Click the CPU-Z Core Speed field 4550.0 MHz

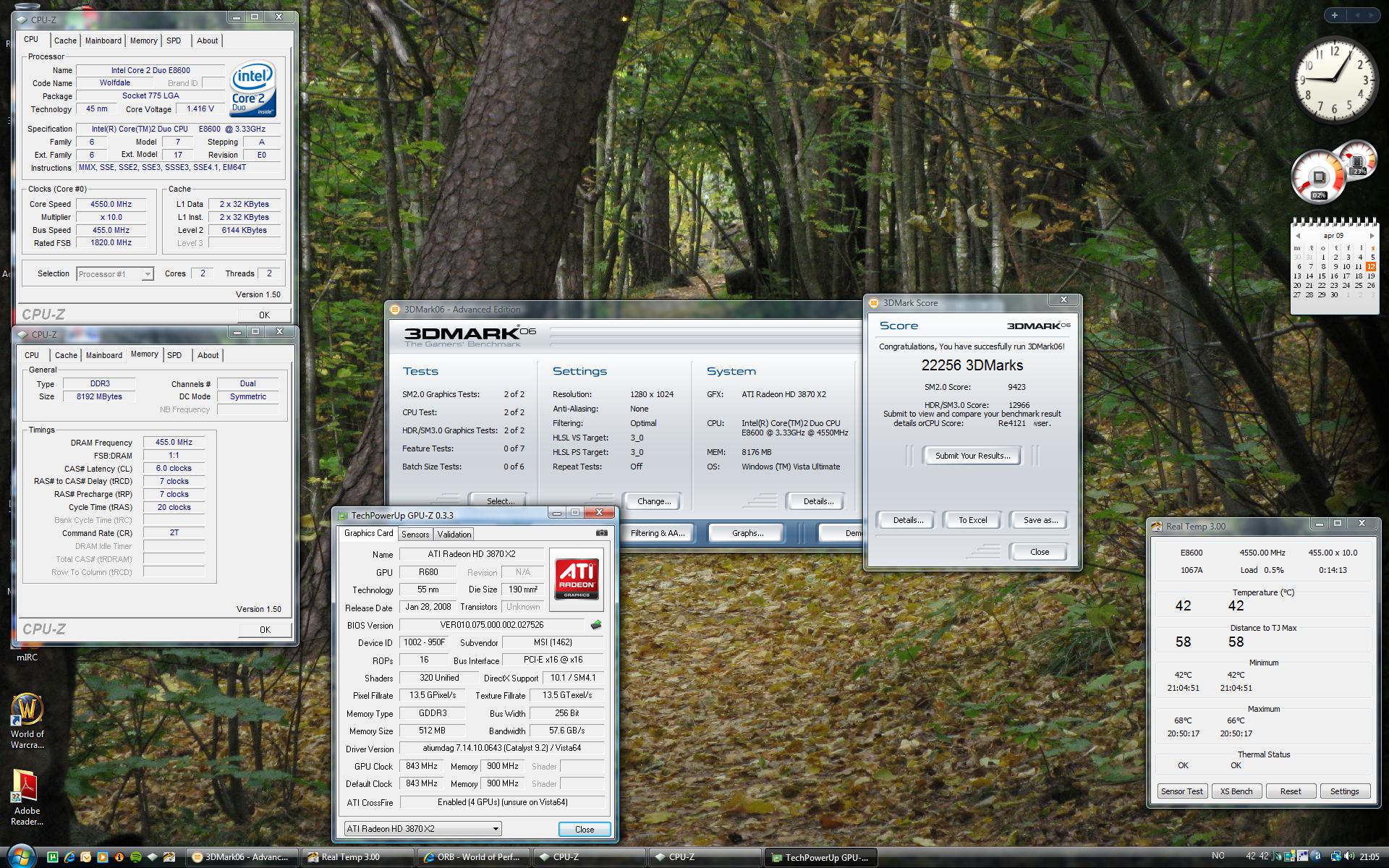coord(111,205)
